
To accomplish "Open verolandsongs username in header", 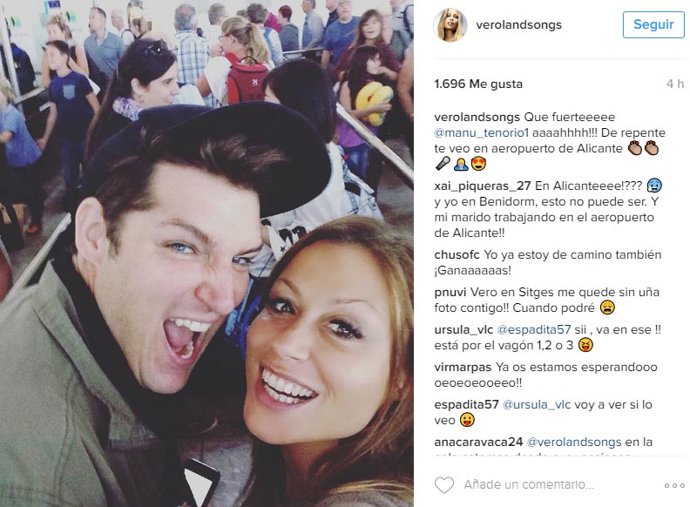I will click(x=518, y=25).
